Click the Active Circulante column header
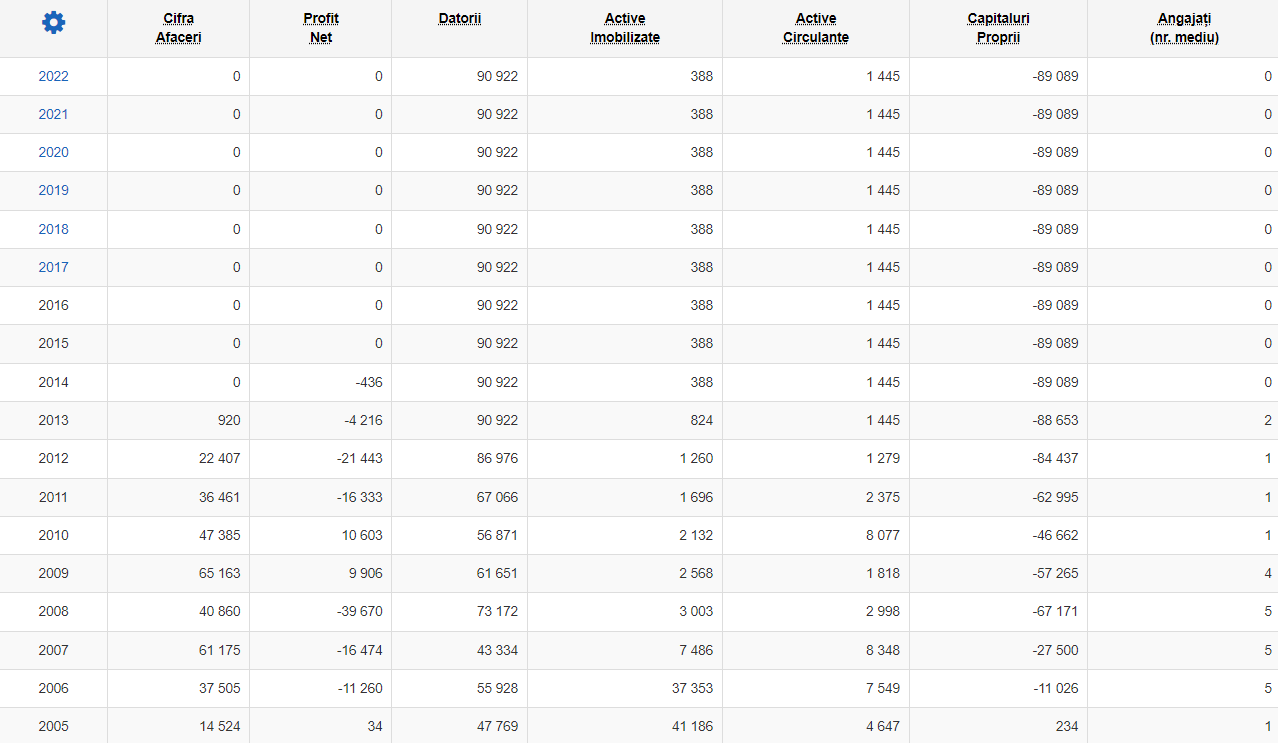The width and height of the screenshot is (1278, 743). tap(816, 28)
